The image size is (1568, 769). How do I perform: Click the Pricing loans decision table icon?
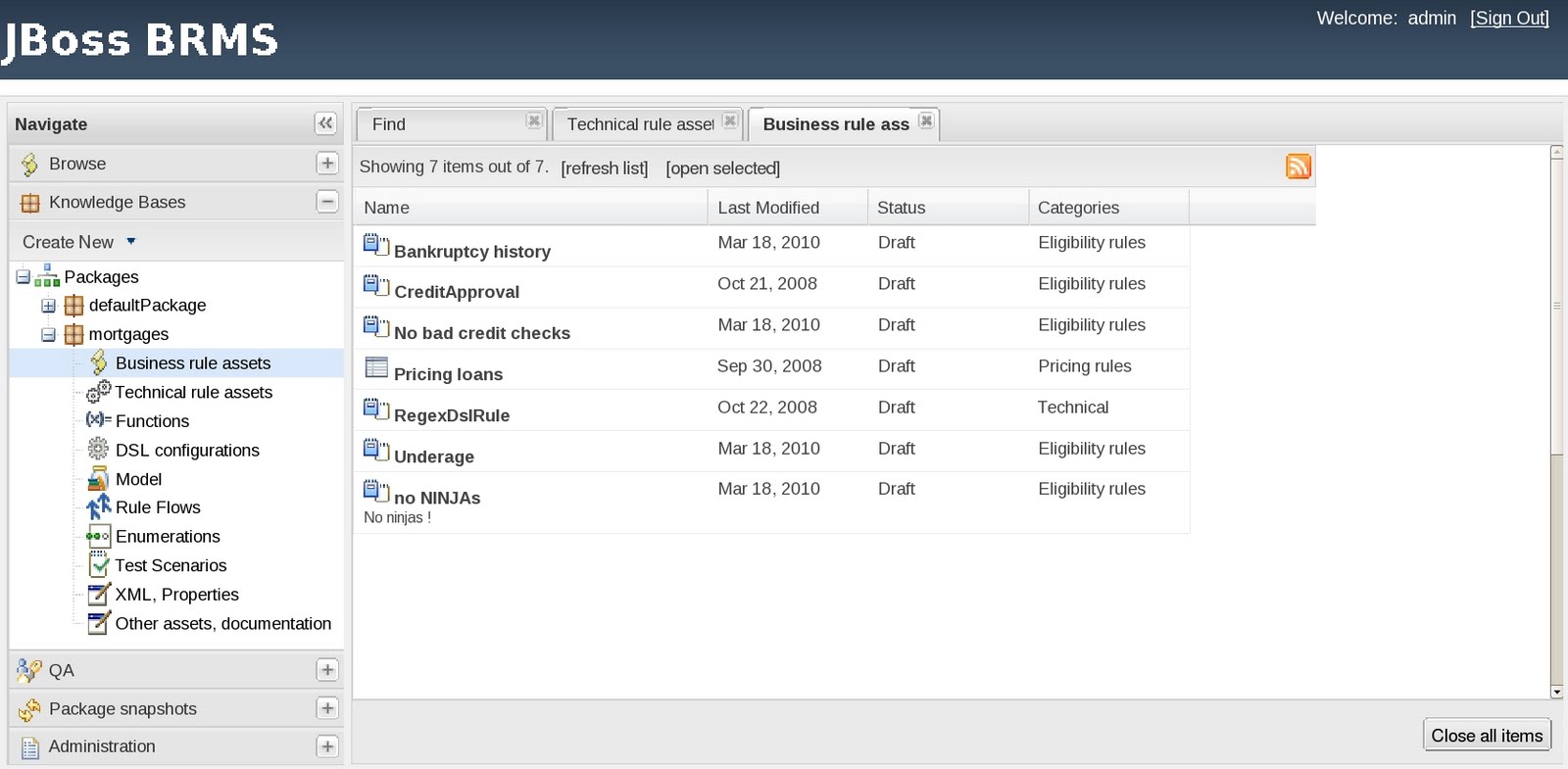click(x=376, y=367)
